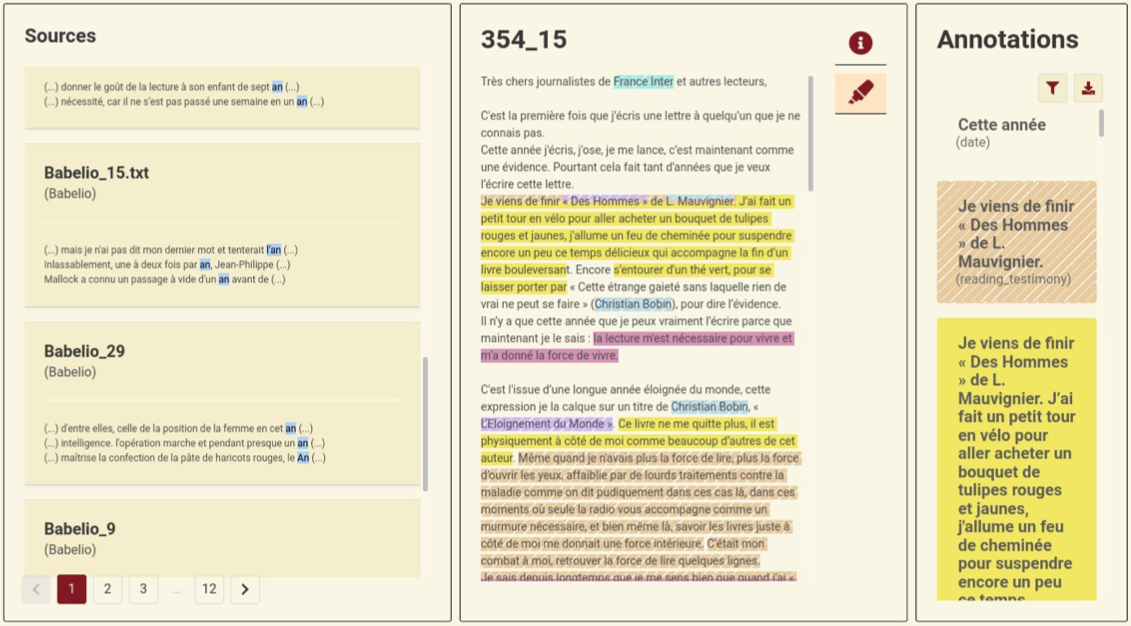Go to next sources page
The image size is (1131, 626).
point(245,589)
